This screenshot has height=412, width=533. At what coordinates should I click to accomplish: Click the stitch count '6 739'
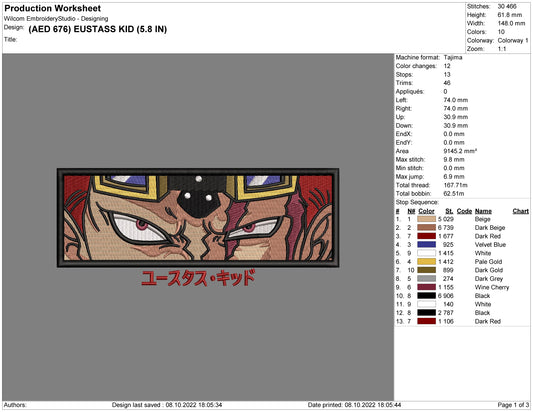(446, 228)
